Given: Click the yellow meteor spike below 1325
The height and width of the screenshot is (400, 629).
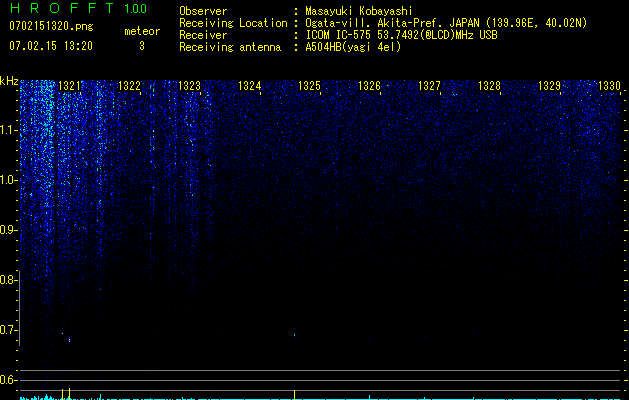Looking at the screenshot, I should [294, 394].
